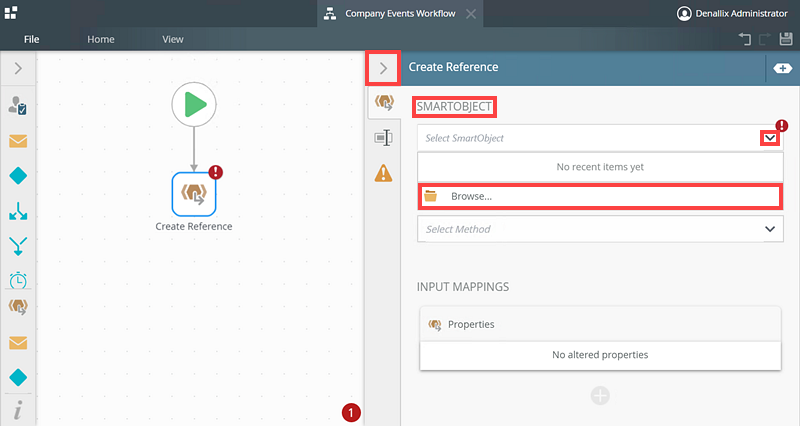The width and height of the screenshot is (800, 426).
Task: Select the upper Decision diamond icon
Action: pos(18,176)
